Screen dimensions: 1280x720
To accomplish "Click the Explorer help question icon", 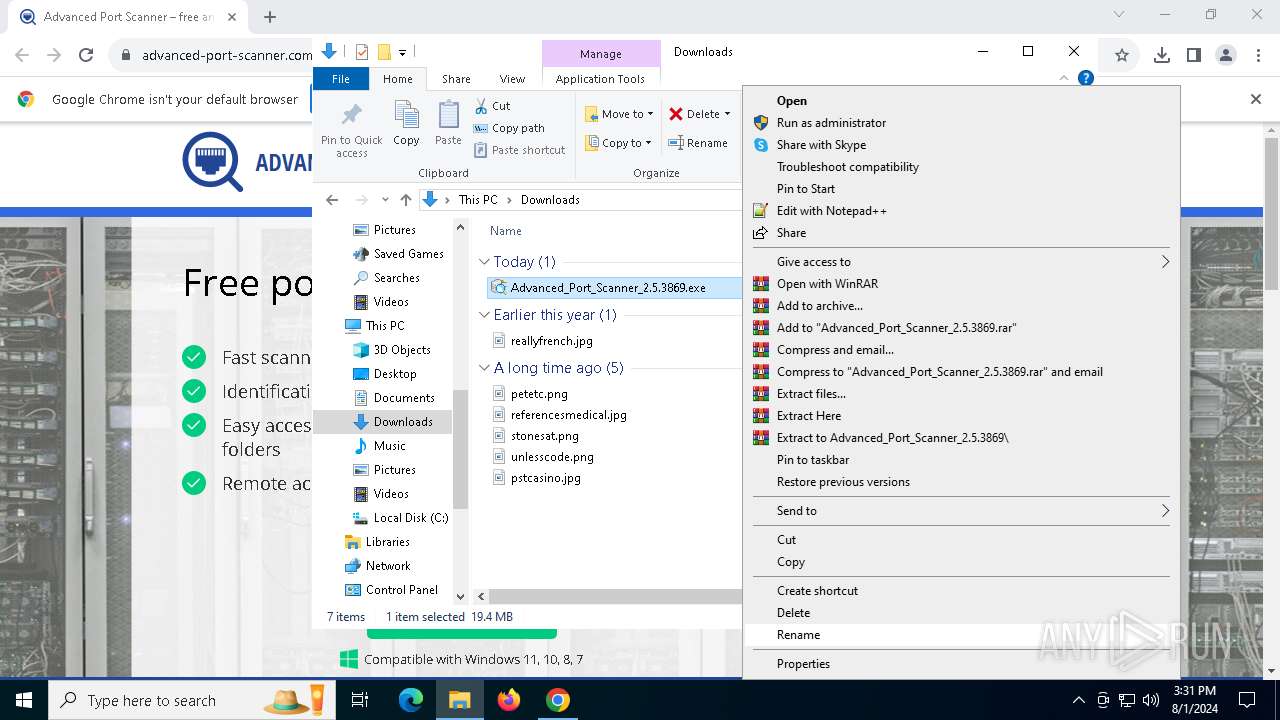I will [x=1086, y=78].
